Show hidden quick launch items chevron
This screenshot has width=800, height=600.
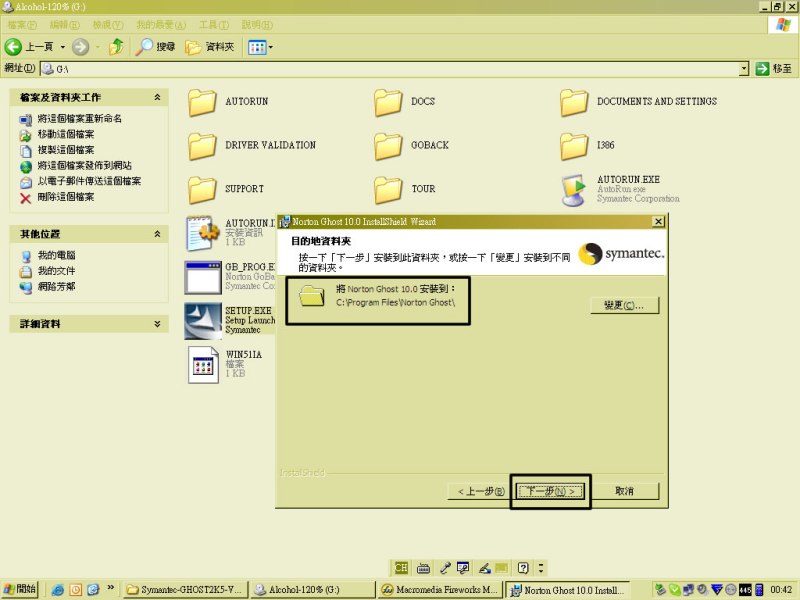click(x=110, y=588)
